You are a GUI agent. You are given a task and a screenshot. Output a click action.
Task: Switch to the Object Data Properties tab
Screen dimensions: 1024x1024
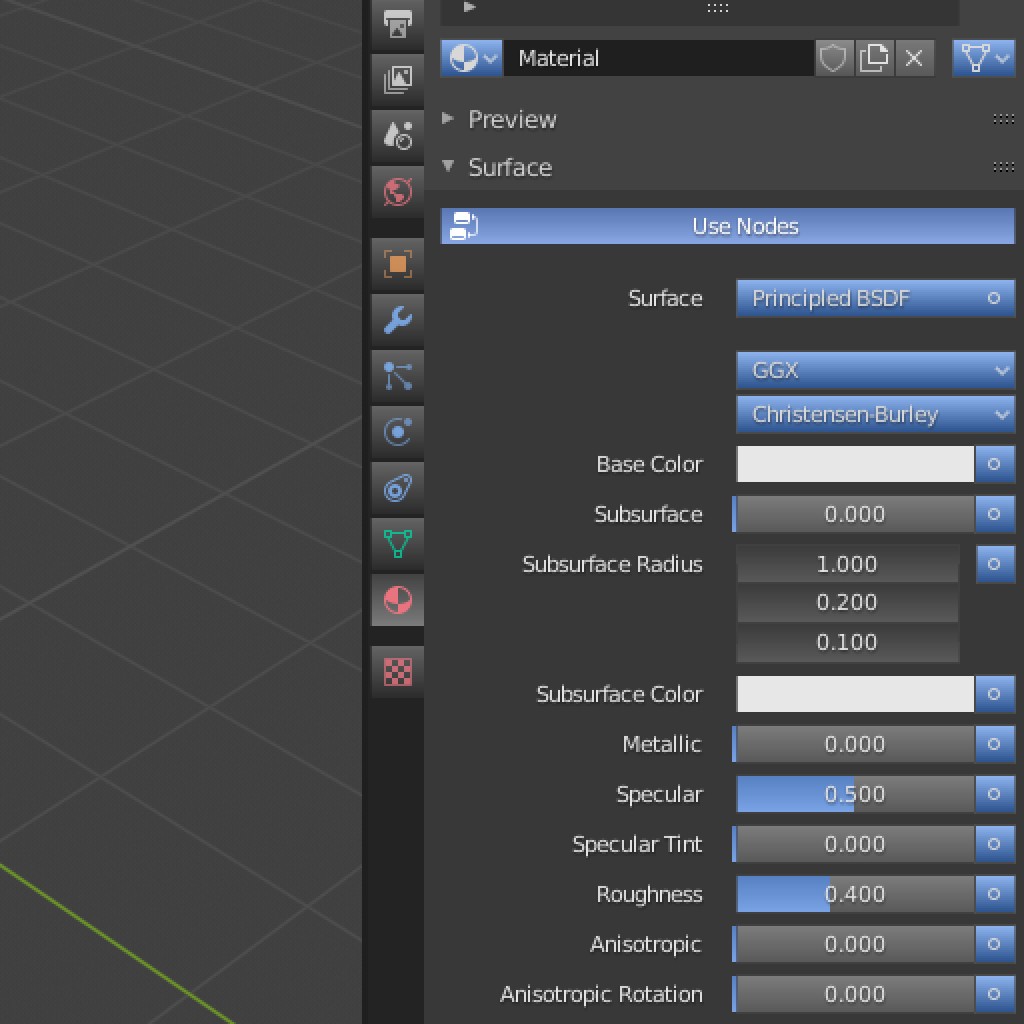pyautogui.click(x=397, y=545)
